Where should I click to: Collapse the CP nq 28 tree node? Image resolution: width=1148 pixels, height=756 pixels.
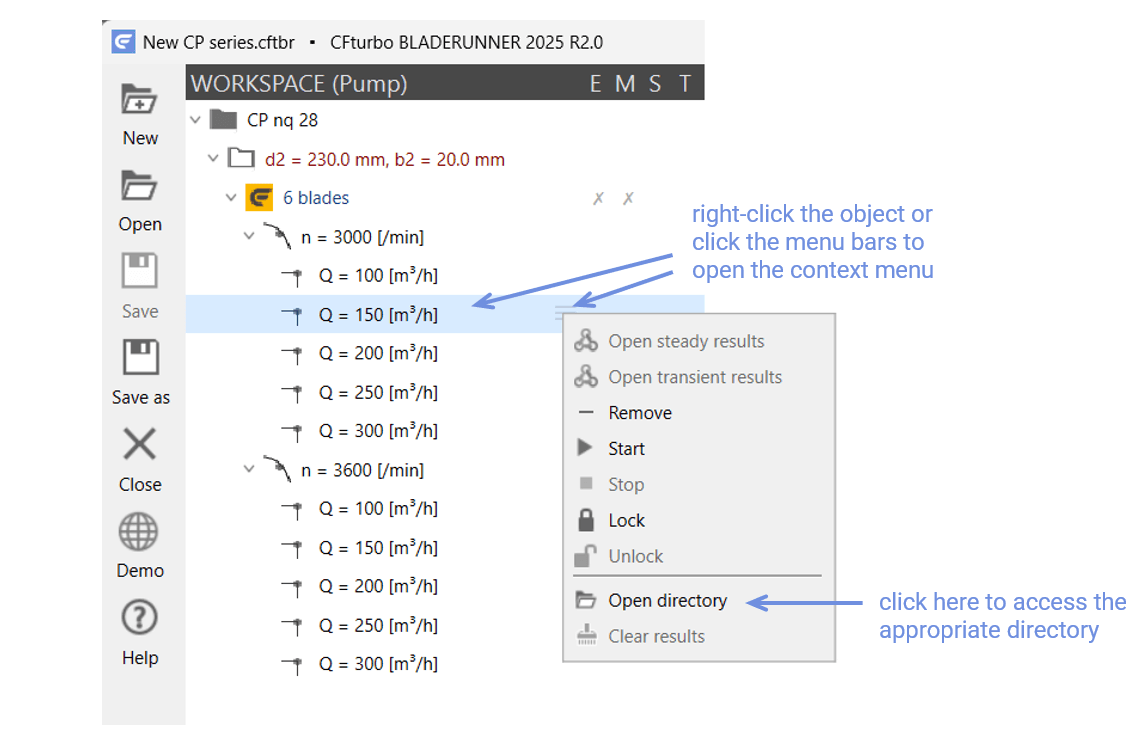point(195,119)
